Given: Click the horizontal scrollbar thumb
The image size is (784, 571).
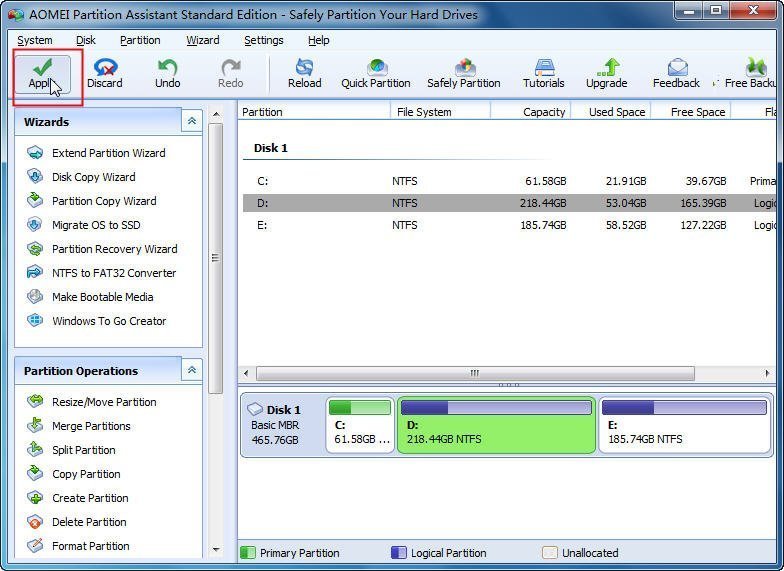Looking at the screenshot, I should point(475,373).
